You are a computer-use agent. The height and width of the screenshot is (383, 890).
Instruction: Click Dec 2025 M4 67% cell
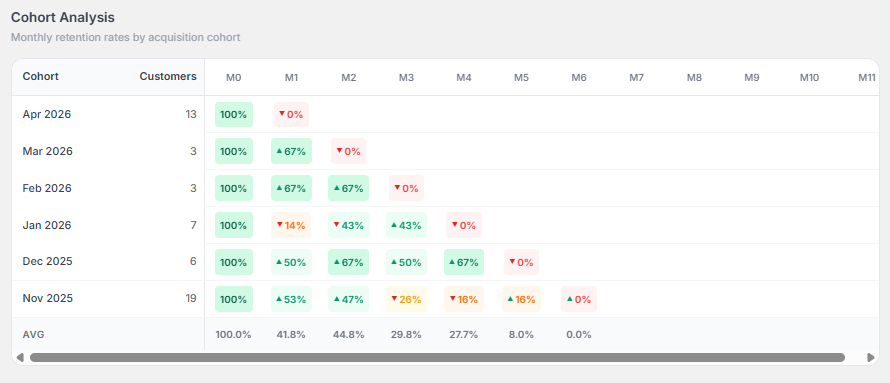point(464,263)
